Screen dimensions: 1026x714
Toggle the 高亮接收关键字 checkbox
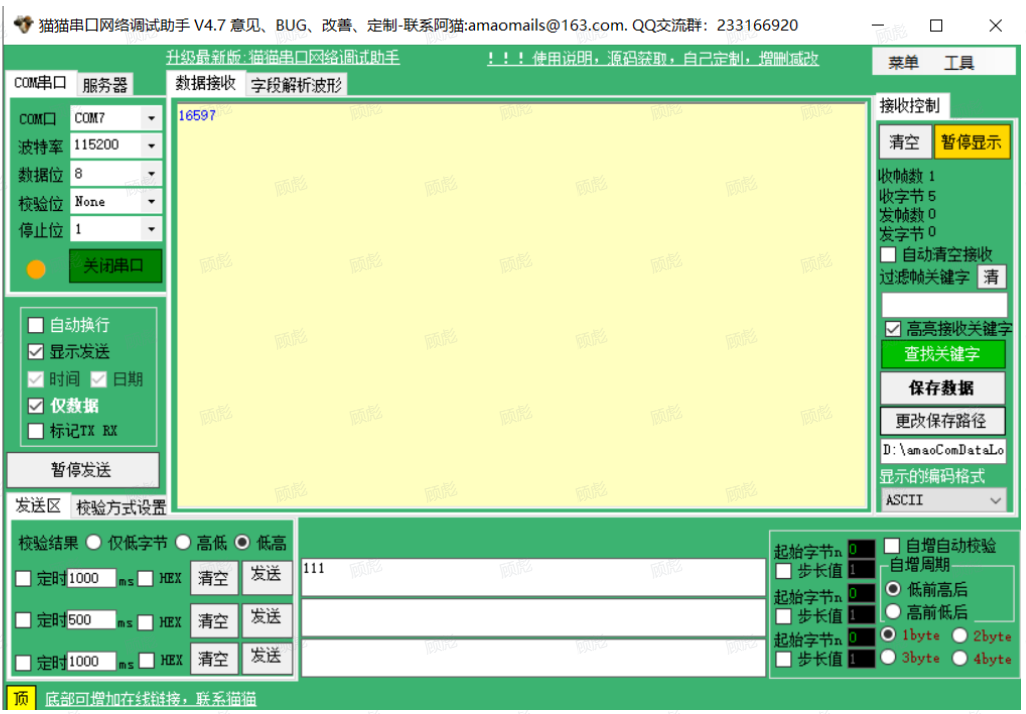click(x=893, y=329)
